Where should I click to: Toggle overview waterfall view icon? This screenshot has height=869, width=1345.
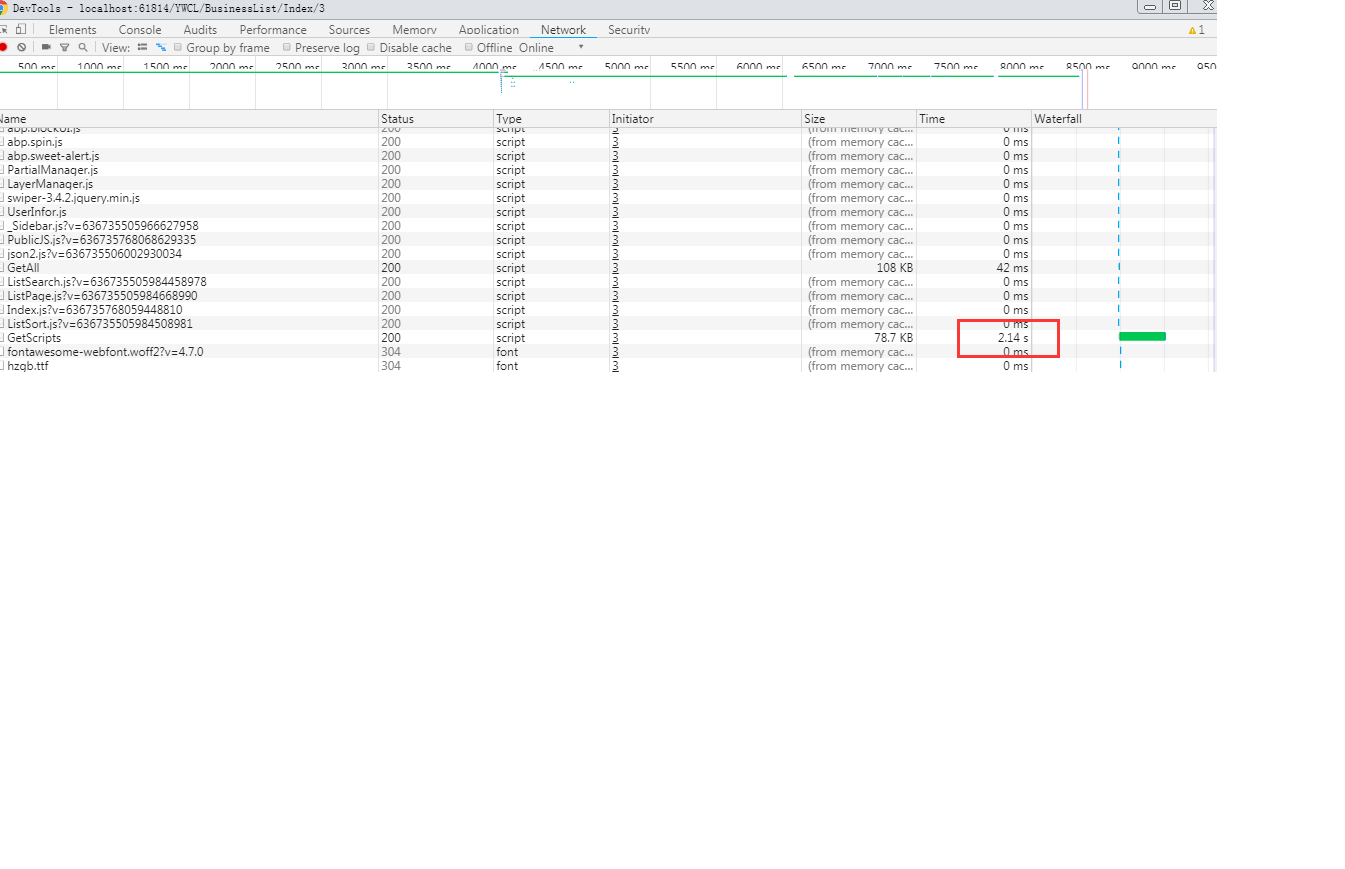click(x=160, y=47)
